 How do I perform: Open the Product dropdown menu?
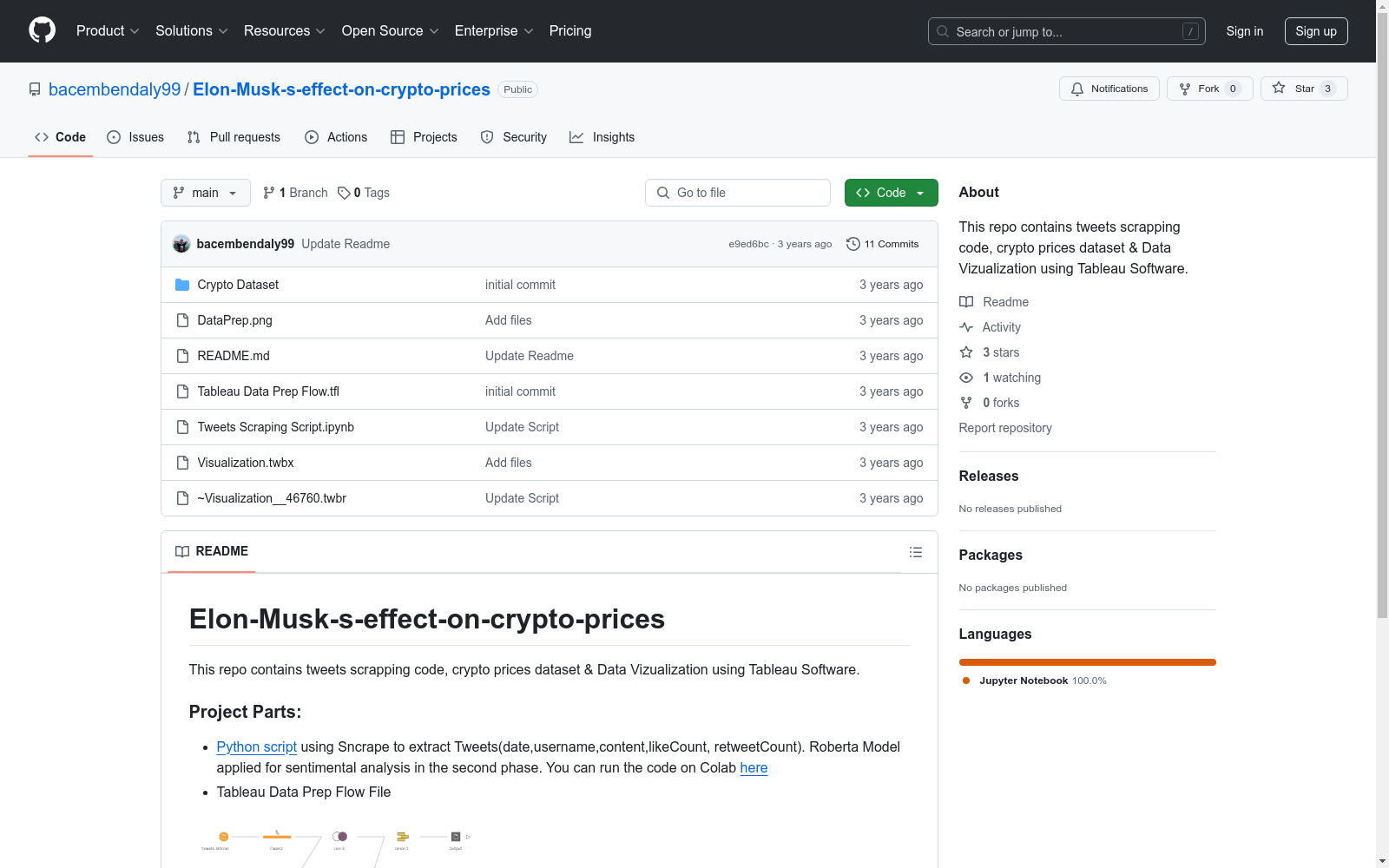click(x=108, y=31)
